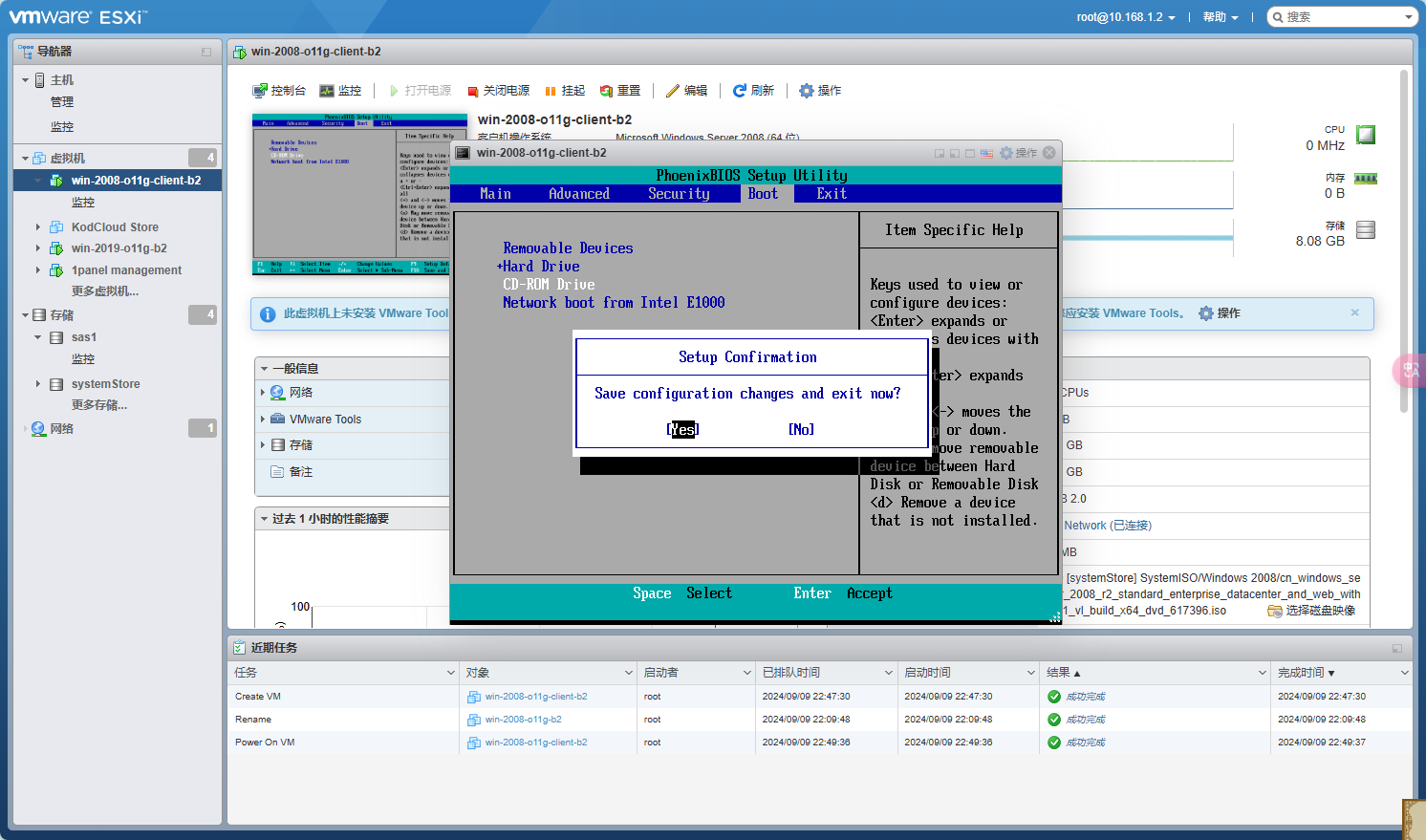1426x840 pixels.
Task: Click the 关闭电源 power off button
Action: [498, 91]
